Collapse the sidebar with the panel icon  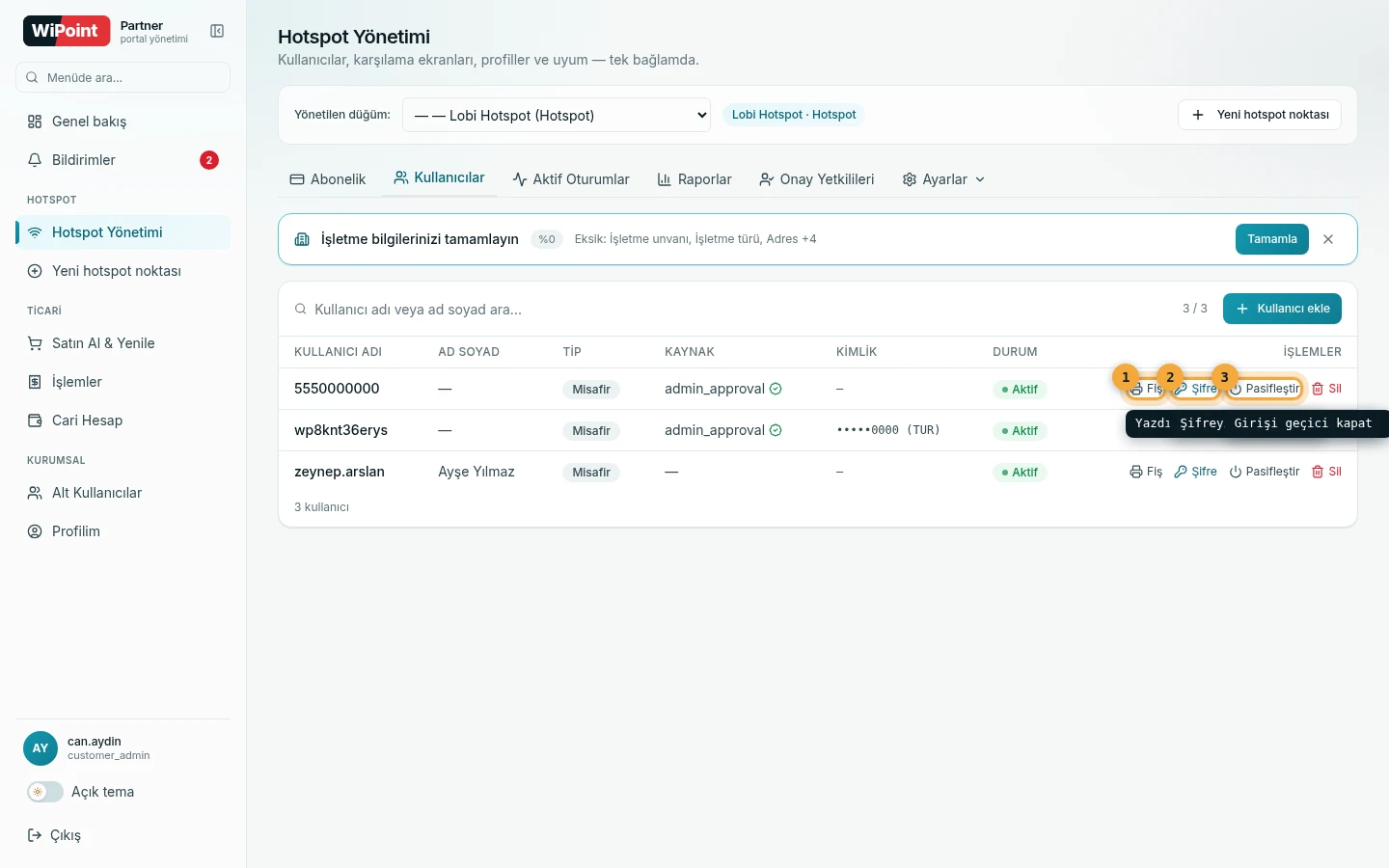click(217, 31)
